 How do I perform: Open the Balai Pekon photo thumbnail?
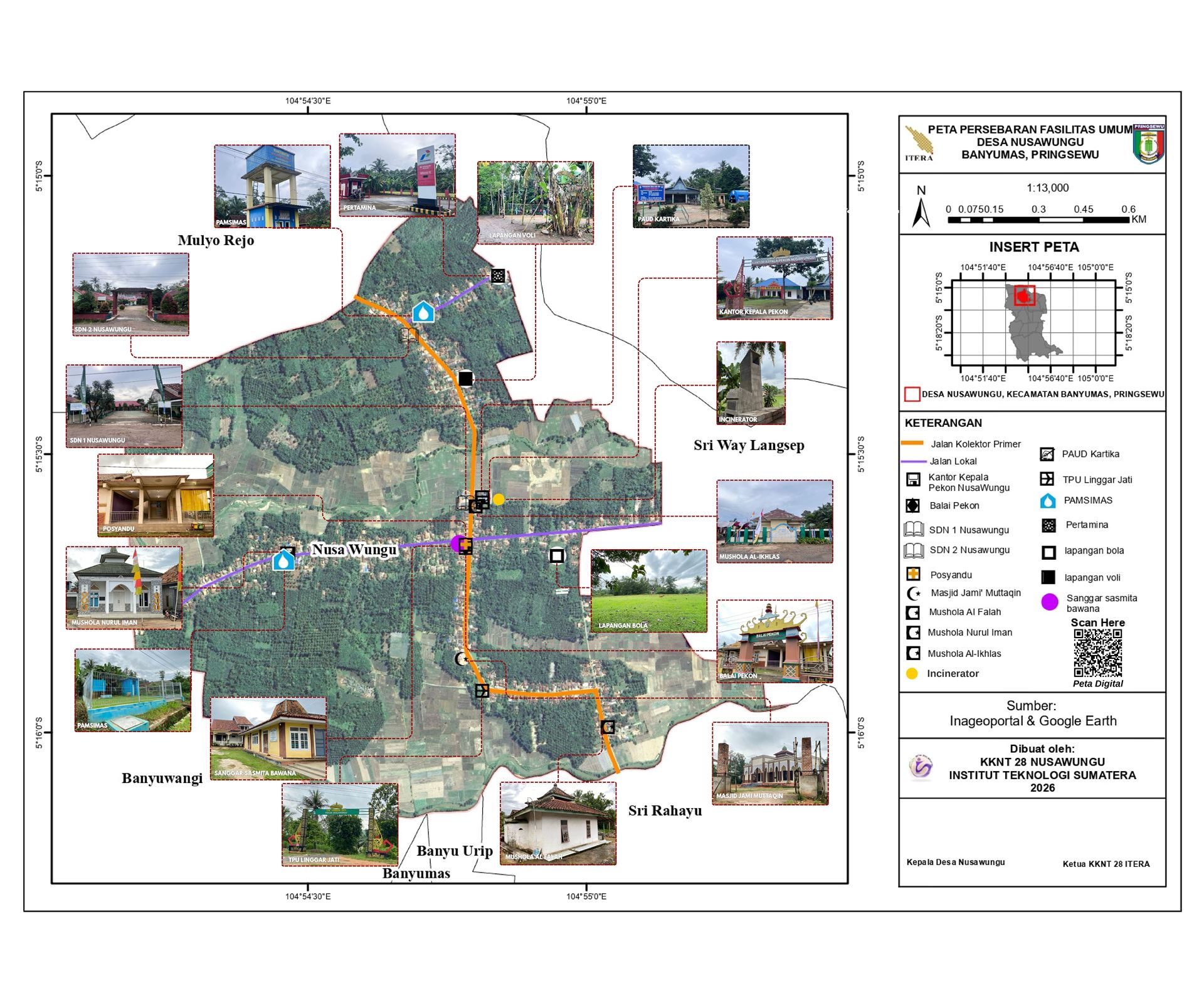tap(774, 641)
